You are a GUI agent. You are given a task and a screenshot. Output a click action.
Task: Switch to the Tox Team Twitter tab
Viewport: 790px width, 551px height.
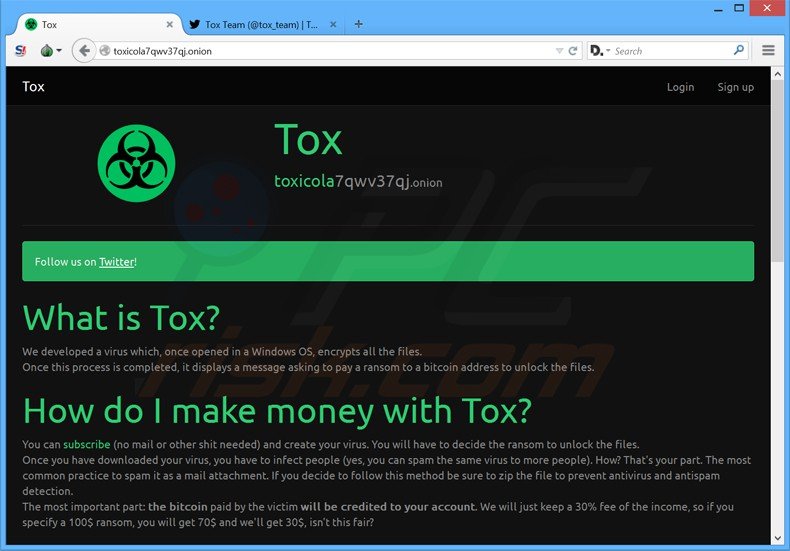pos(262,24)
